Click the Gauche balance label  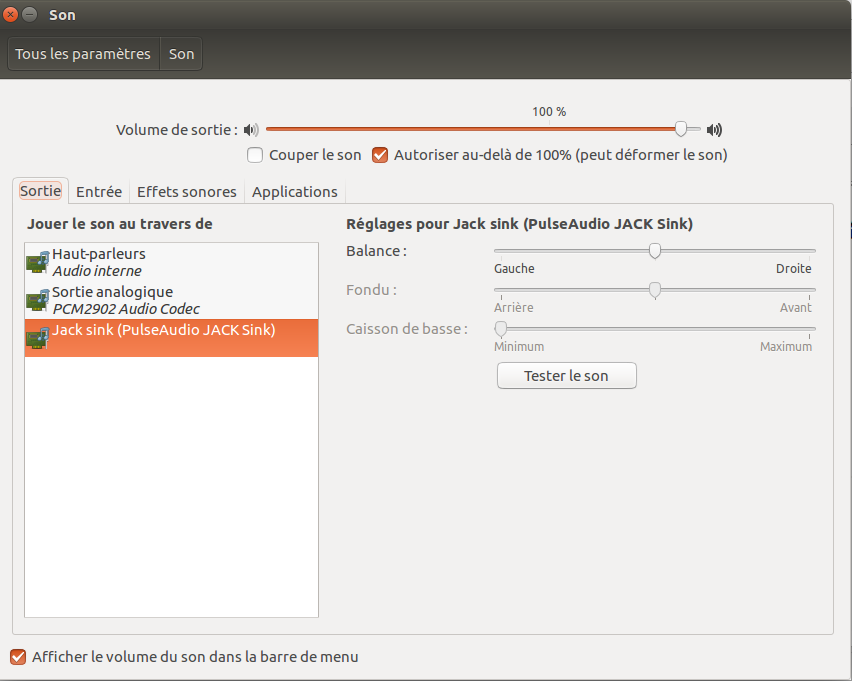[x=514, y=268]
